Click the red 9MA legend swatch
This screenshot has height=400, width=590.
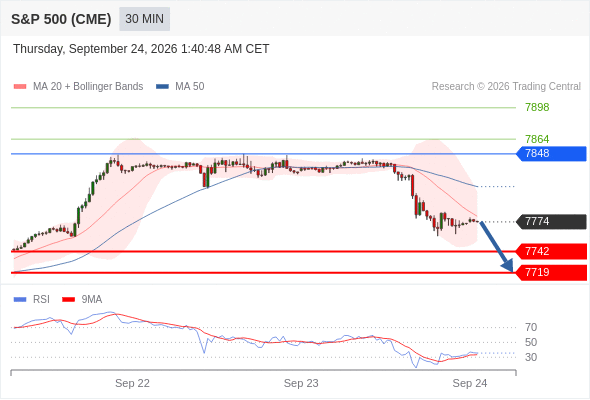(68, 300)
